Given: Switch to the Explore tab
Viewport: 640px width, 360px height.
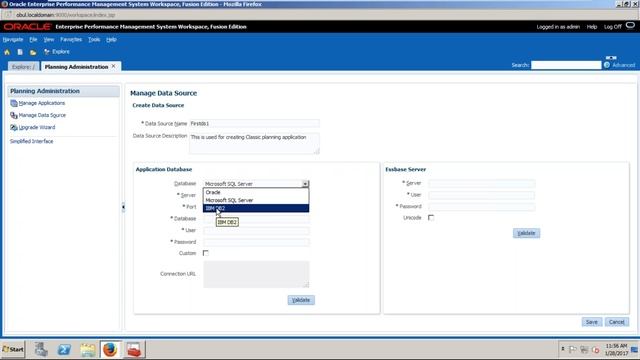Looking at the screenshot, I should pos(23,67).
